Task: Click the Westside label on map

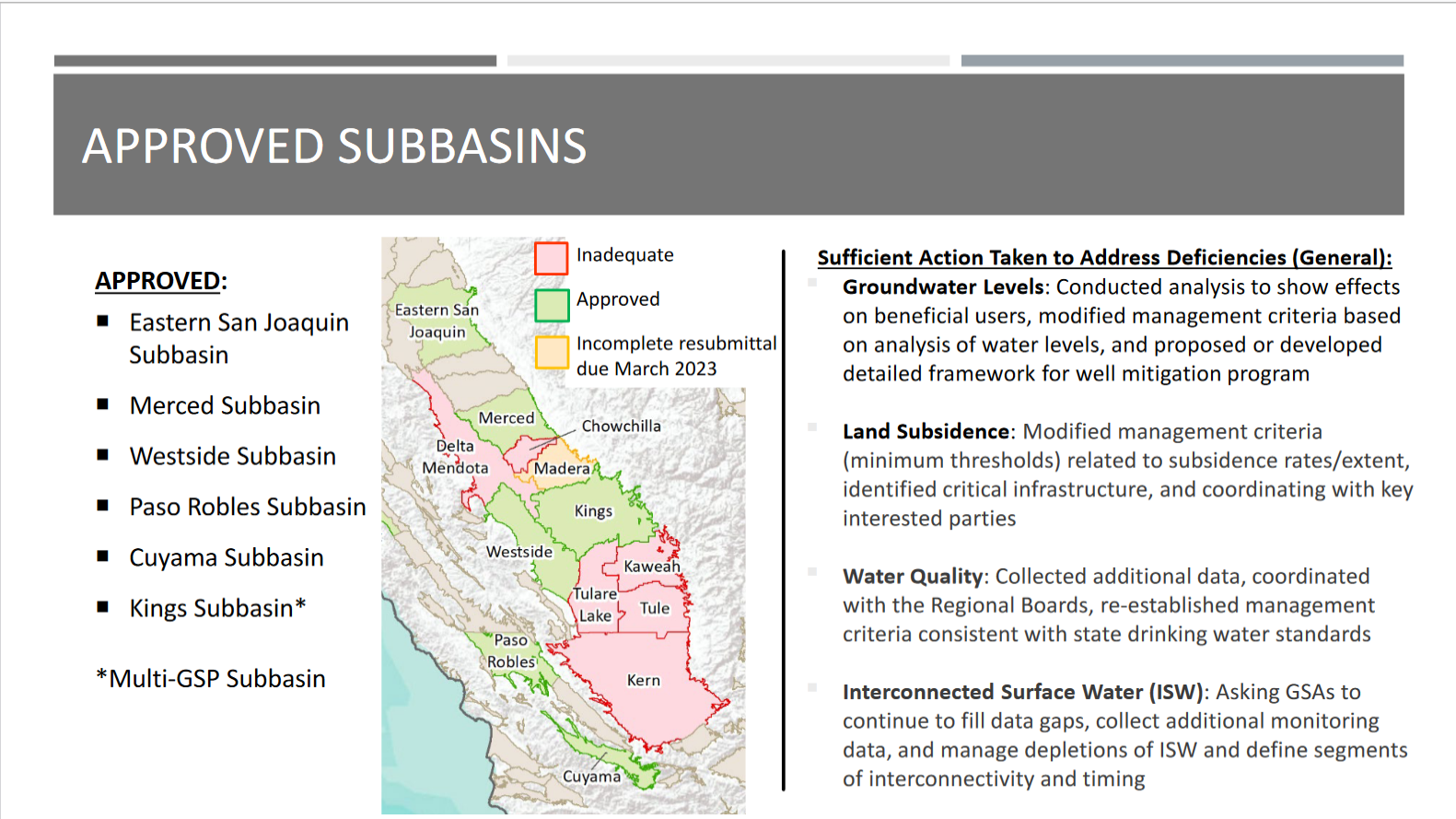Action: 519,552
